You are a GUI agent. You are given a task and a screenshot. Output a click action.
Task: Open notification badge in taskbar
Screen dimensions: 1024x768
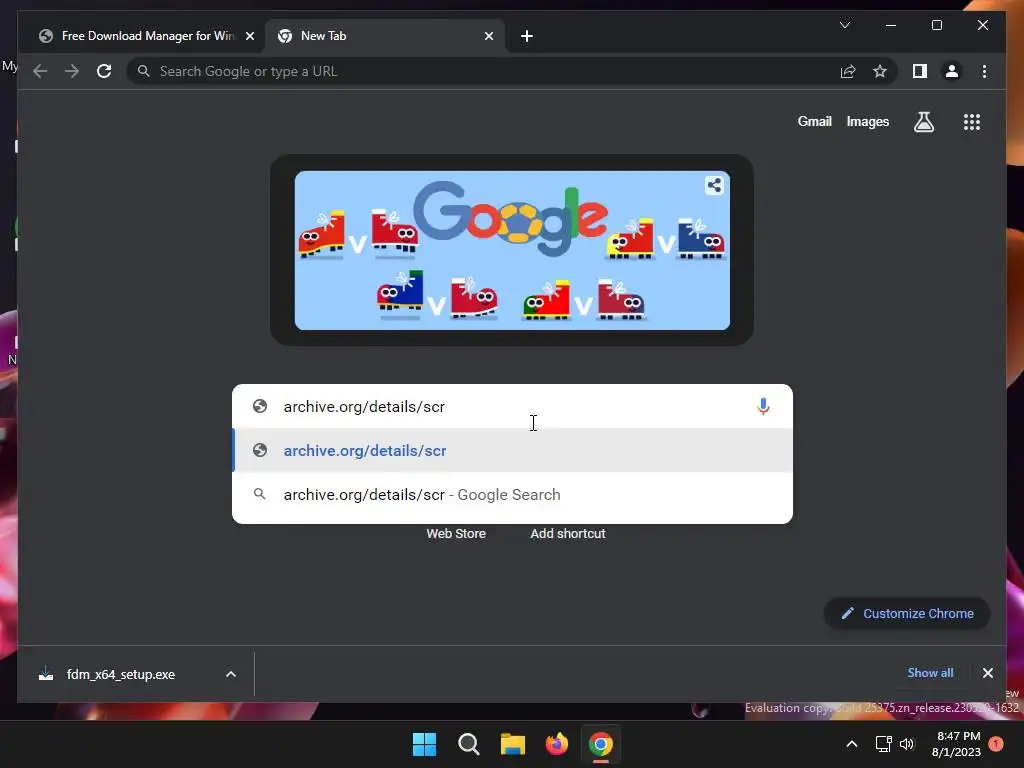pos(995,743)
